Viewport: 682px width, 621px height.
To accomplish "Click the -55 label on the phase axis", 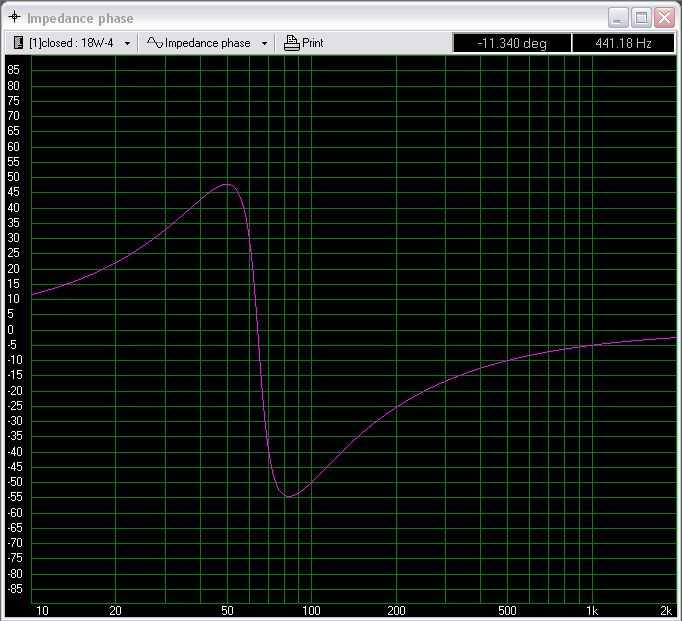I will [x=15, y=497].
